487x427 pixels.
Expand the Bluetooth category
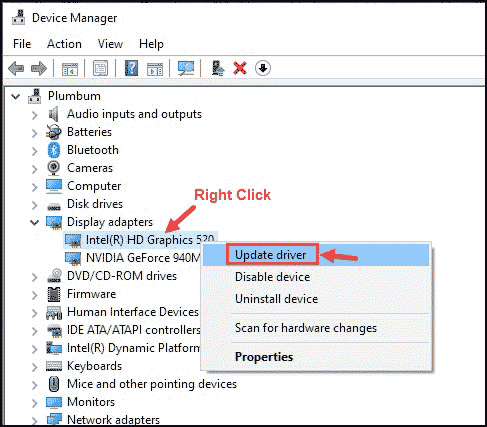35,151
